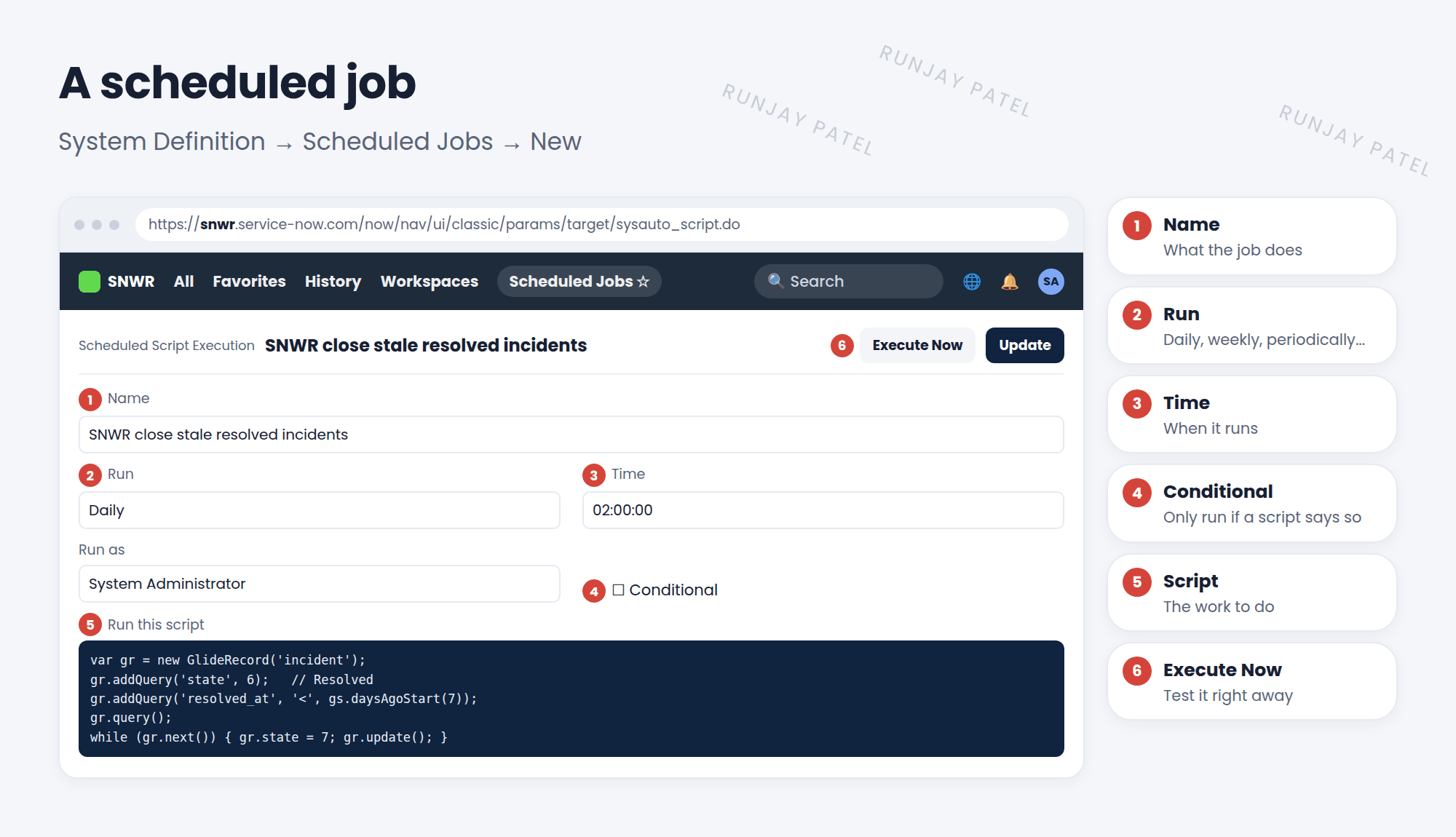Open the Favorites menu
The width and height of the screenshot is (1456, 837).
[x=249, y=282]
